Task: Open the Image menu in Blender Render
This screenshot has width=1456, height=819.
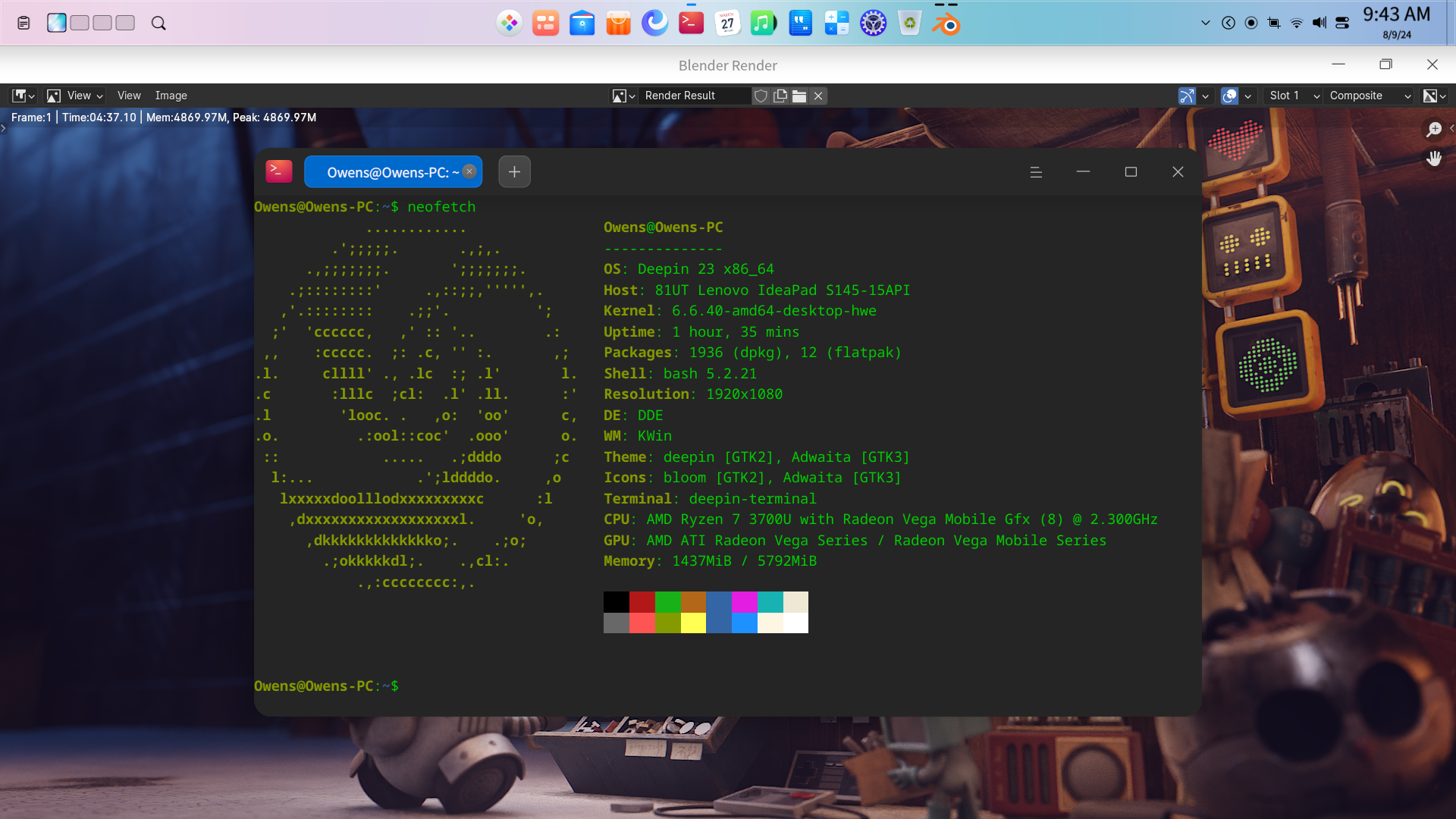Action: [171, 96]
